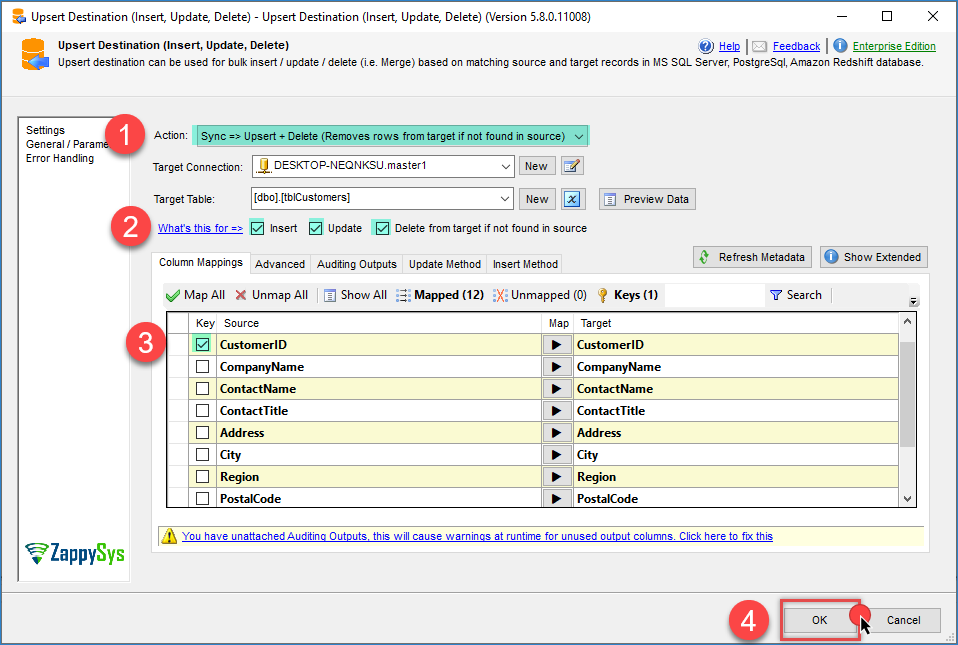Image resolution: width=958 pixels, height=645 pixels.
Task: Expand the Target Table dropdown
Action: pos(503,199)
